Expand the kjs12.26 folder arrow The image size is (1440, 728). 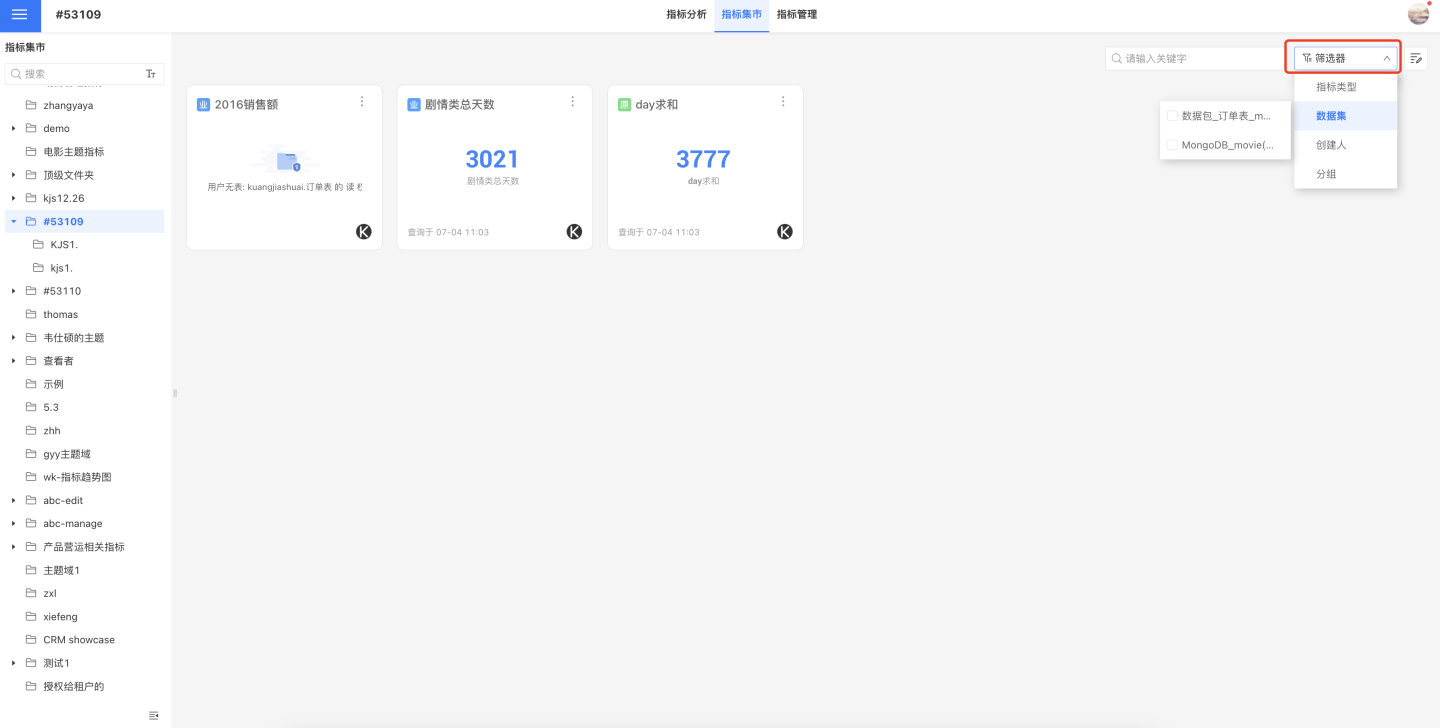14,198
